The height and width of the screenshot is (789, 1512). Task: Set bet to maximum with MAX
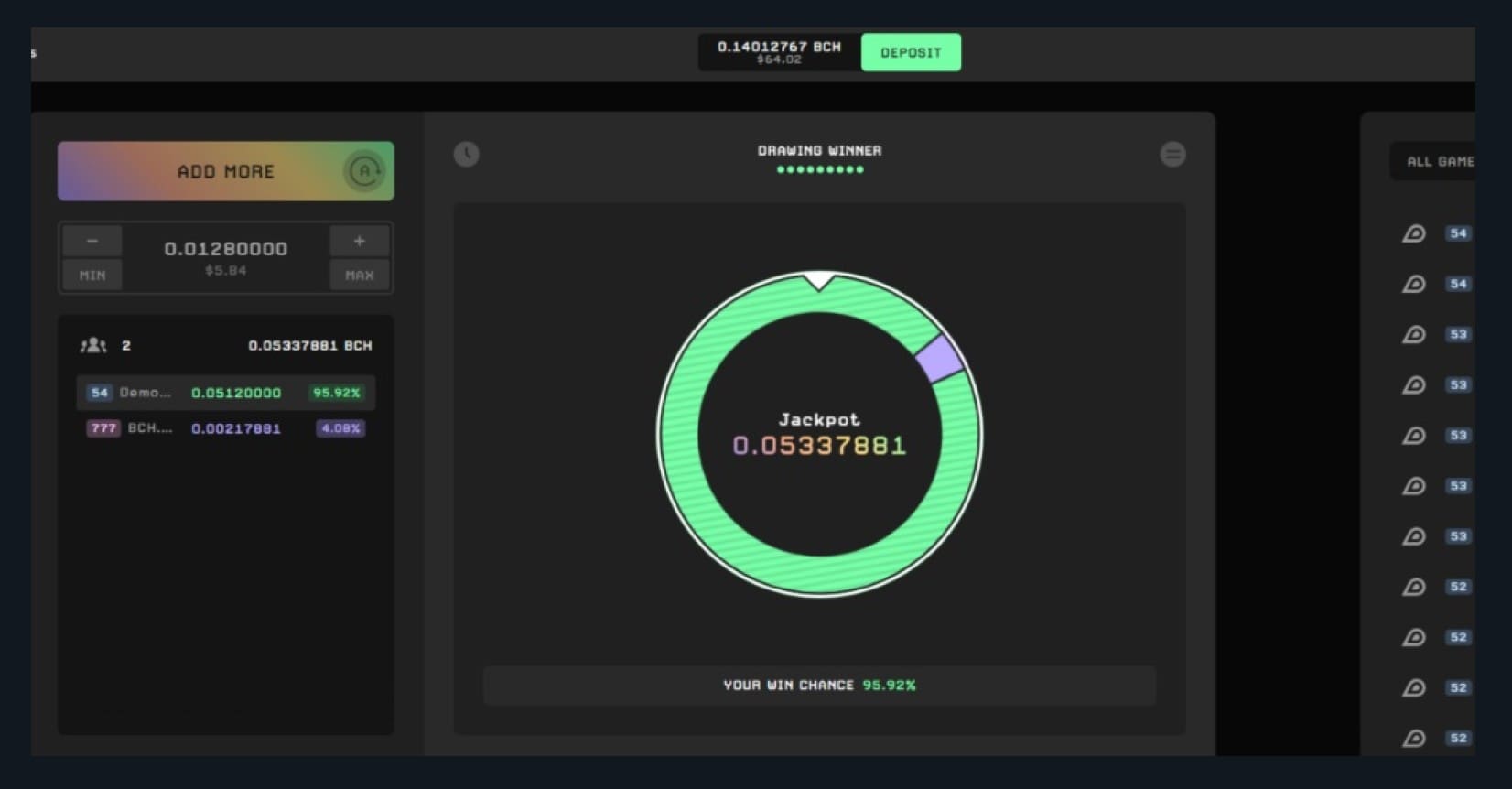pyautogui.click(x=359, y=275)
